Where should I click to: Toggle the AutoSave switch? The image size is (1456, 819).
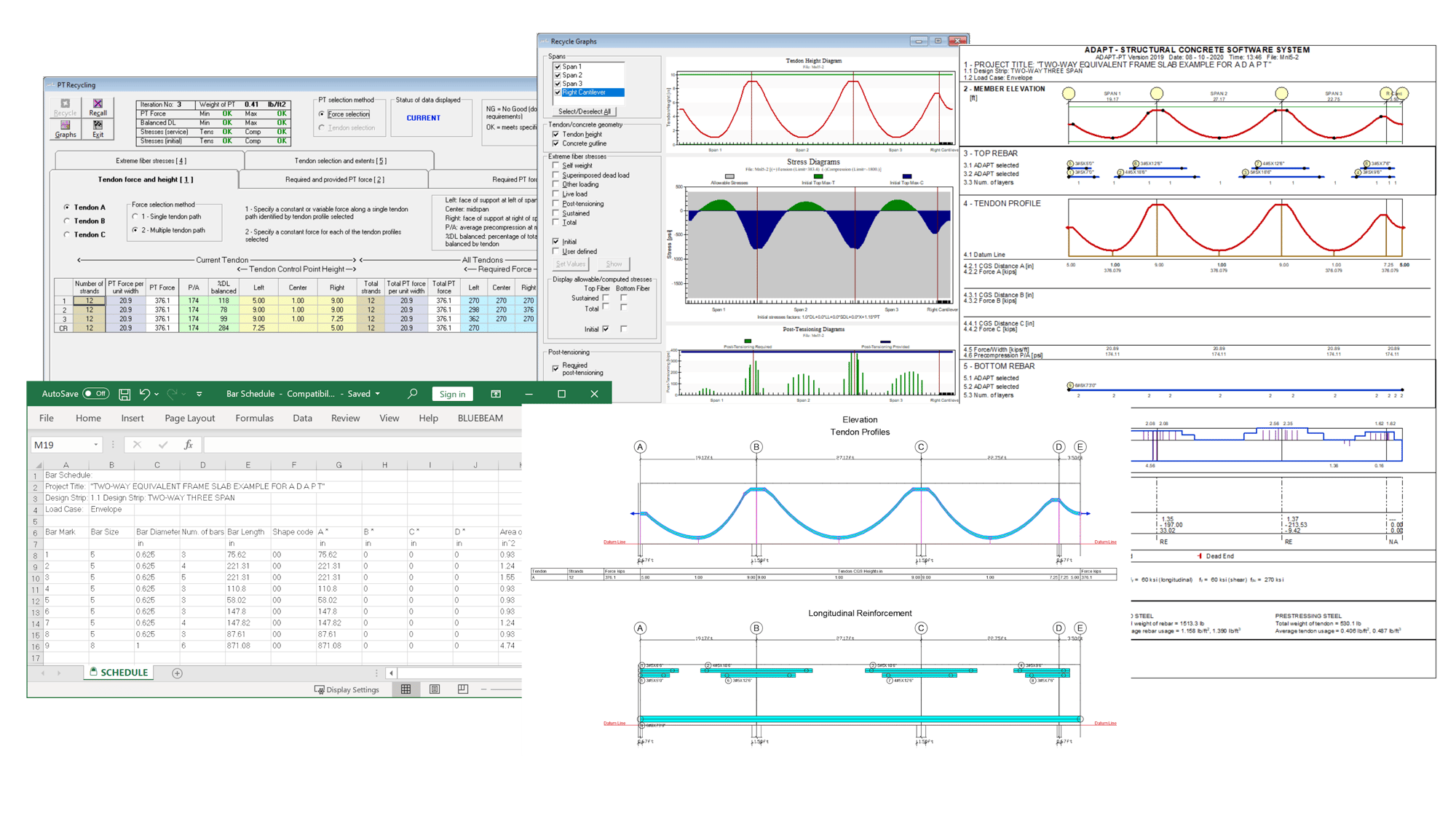pos(95,394)
